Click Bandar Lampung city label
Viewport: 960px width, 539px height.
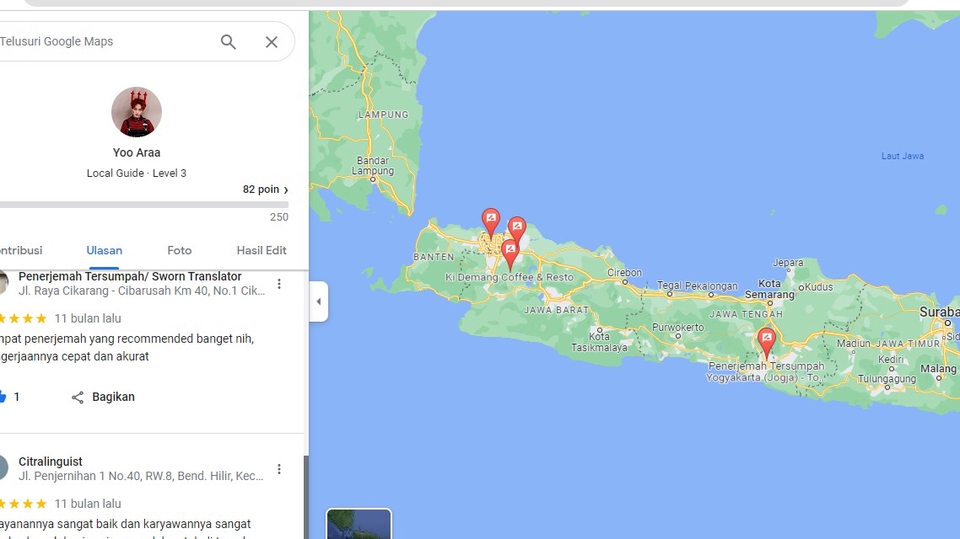[x=372, y=166]
